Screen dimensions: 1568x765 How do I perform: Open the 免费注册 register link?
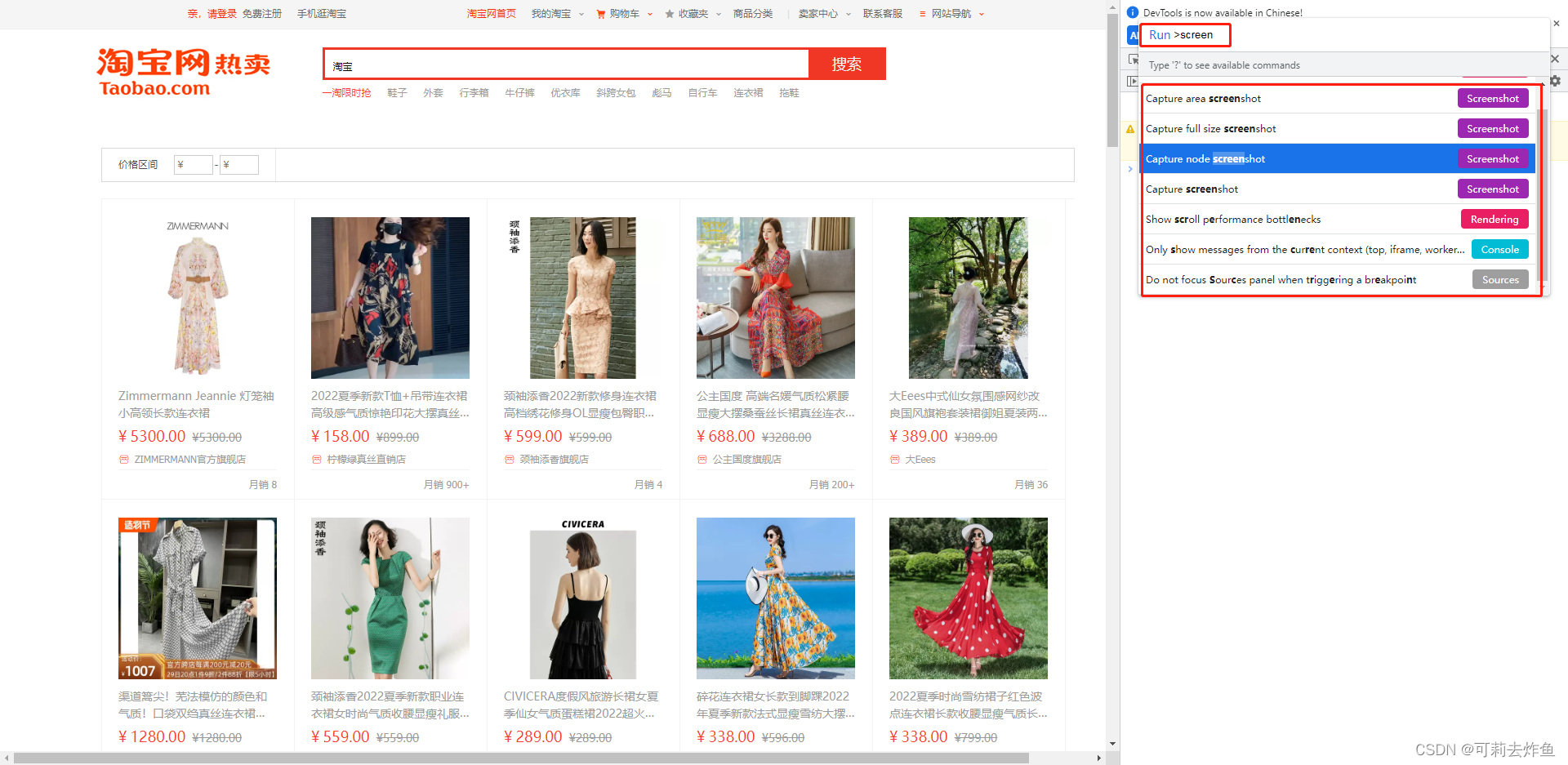point(262,14)
